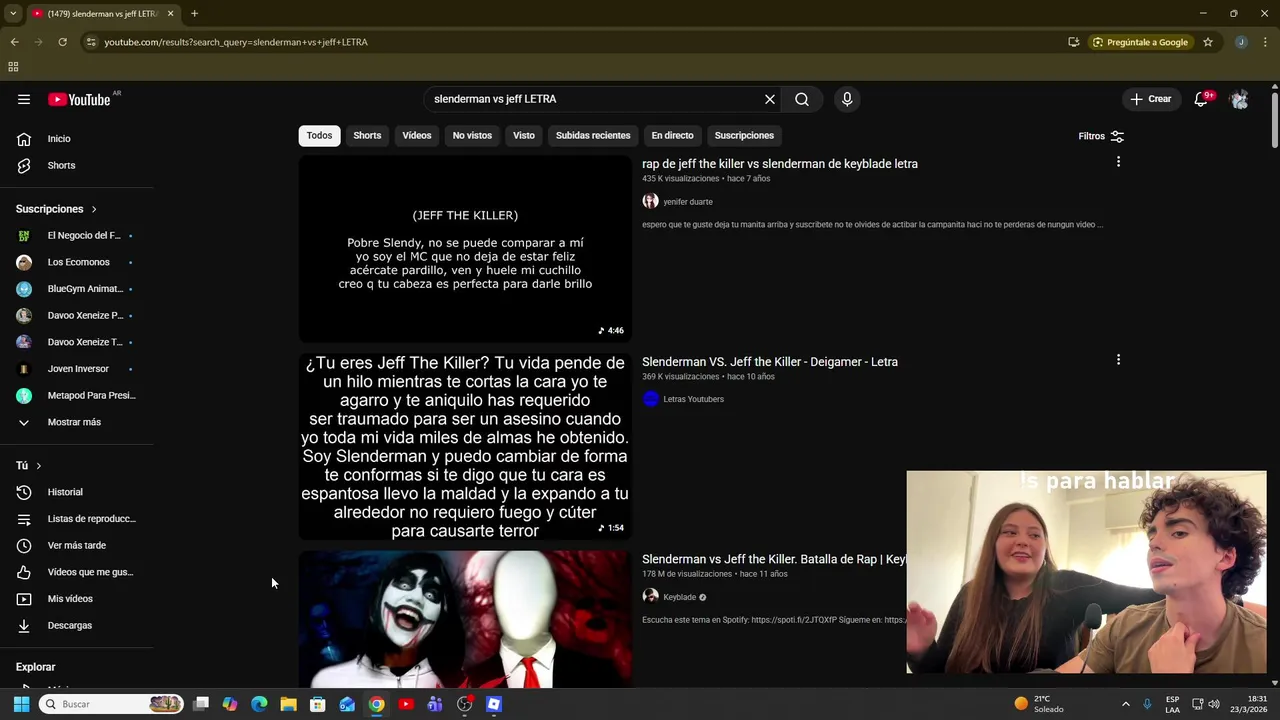
Task: Open the notifications bell
Action: tap(1201, 99)
